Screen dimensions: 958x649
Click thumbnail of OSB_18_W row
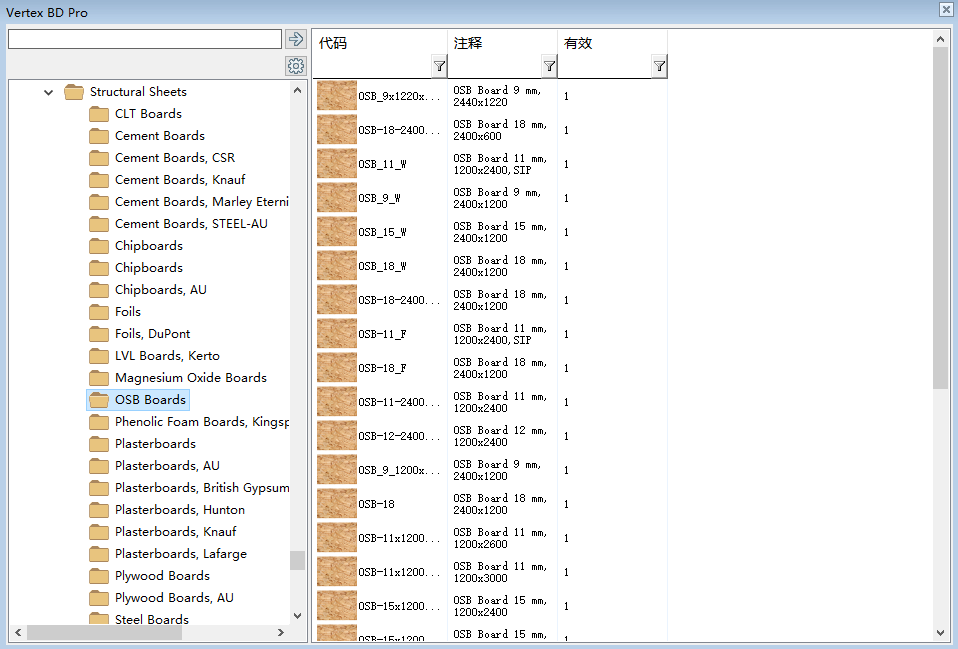pos(337,266)
